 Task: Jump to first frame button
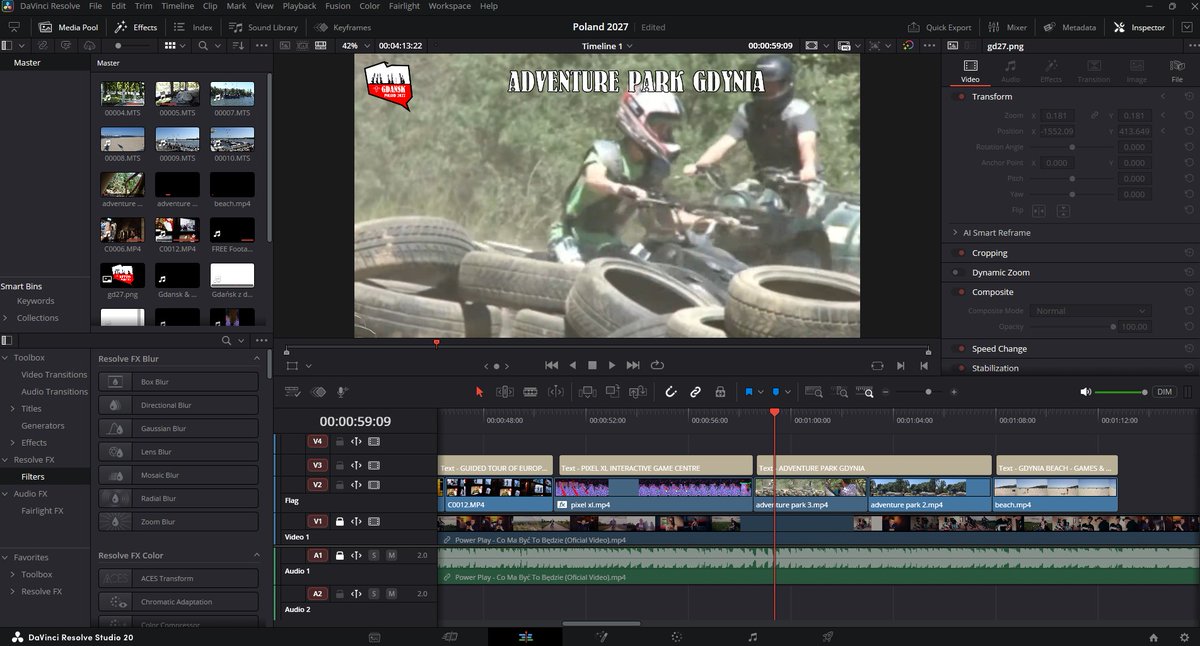tap(551, 365)
